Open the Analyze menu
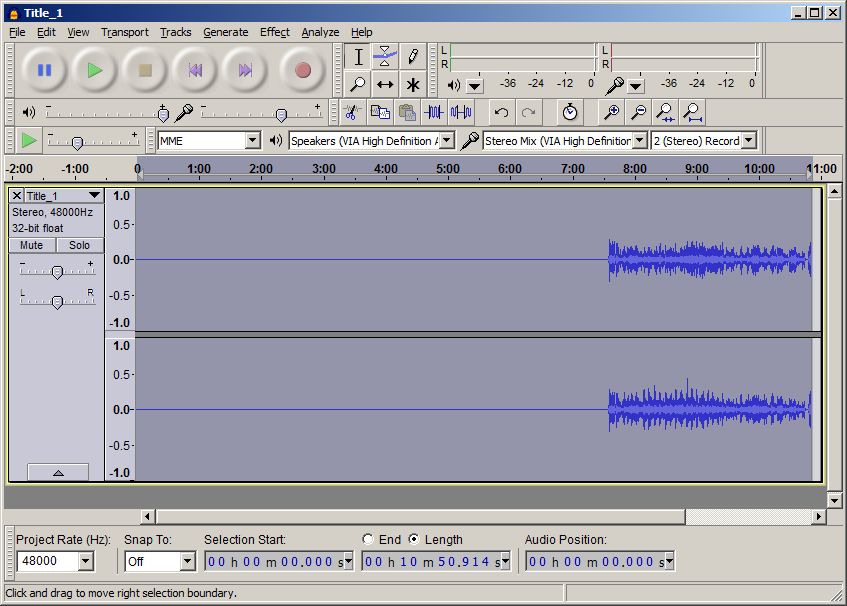Viewport: 847px width, 606px height. point(320,32)
